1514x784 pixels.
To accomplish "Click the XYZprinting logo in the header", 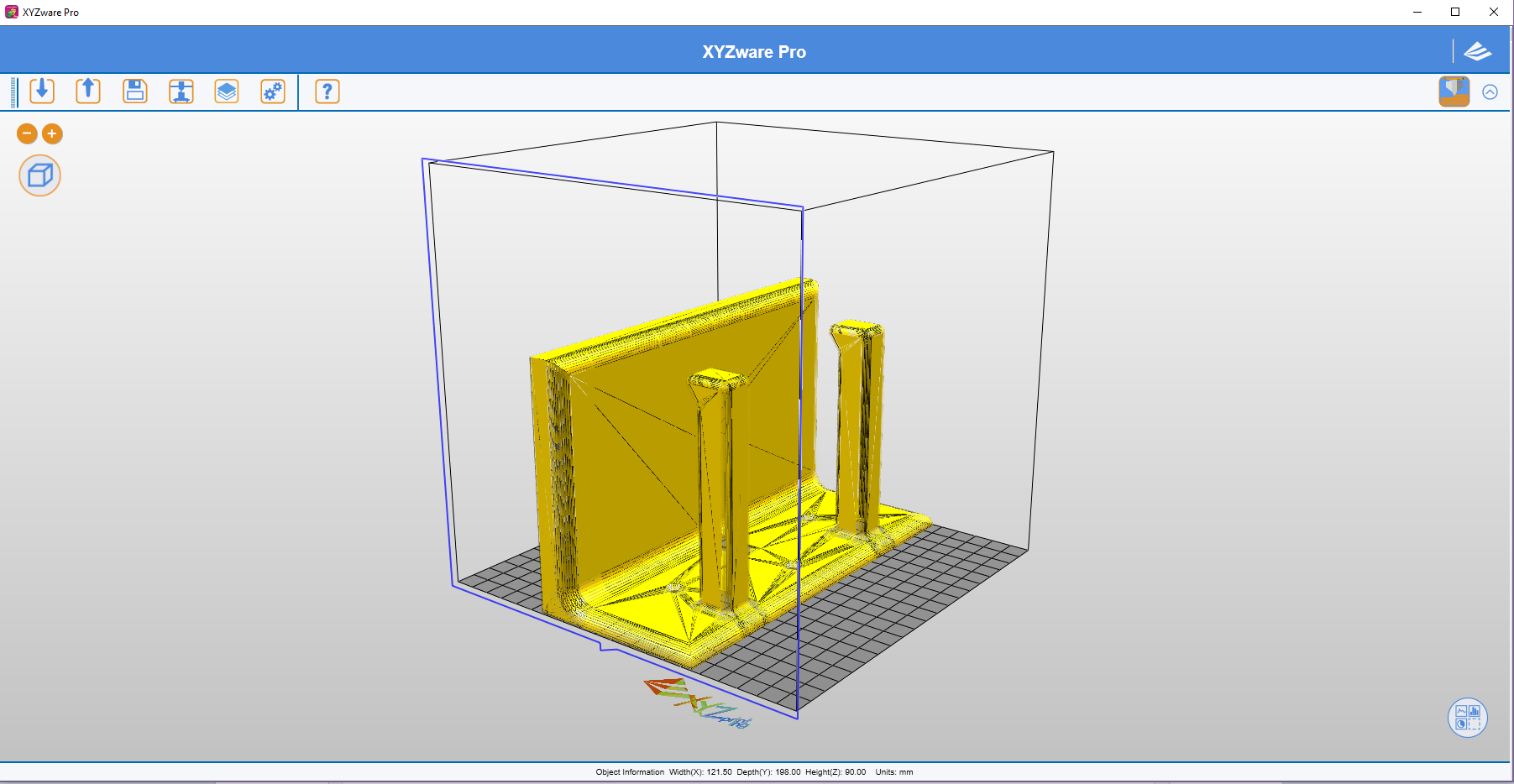I will point(1478,52).
